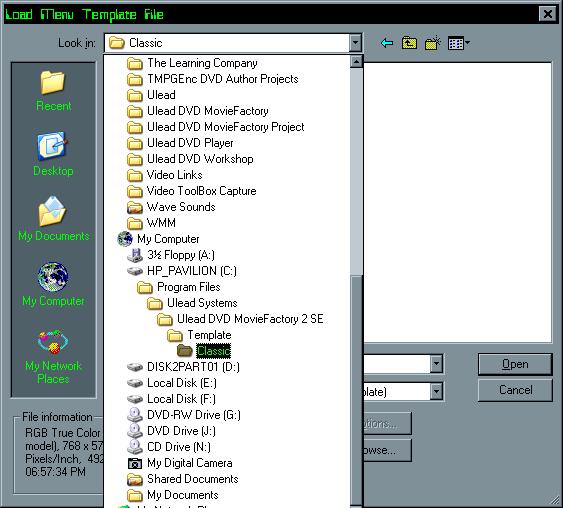Viewport: 563px width, 508px height.
Task: Select TMPGEnc DVD Author Projects folder
Action: pos(213,79)
